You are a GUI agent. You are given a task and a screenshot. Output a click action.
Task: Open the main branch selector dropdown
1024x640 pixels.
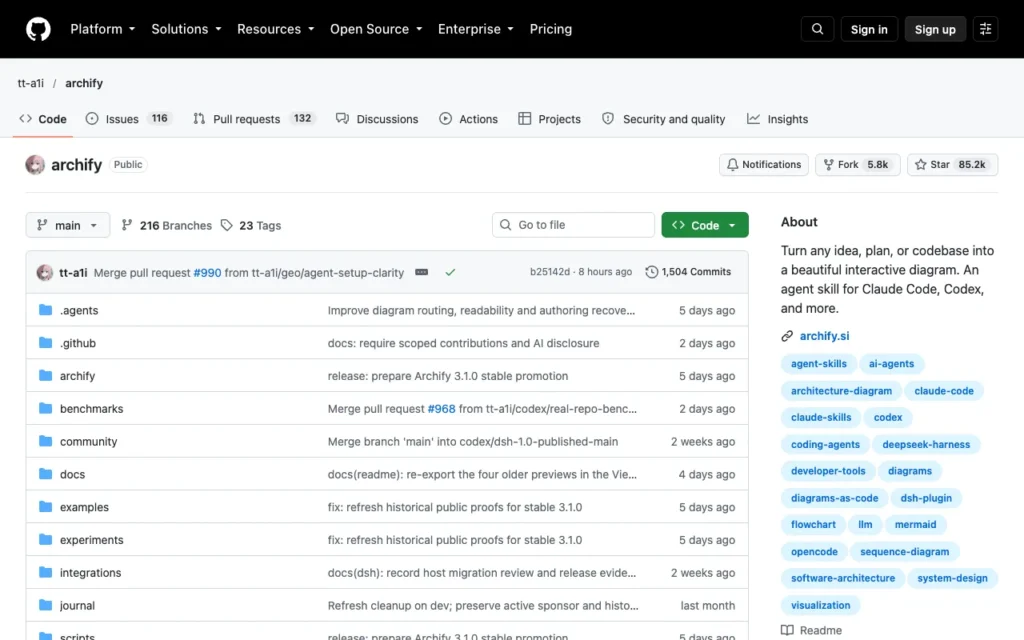coord(68,225)
